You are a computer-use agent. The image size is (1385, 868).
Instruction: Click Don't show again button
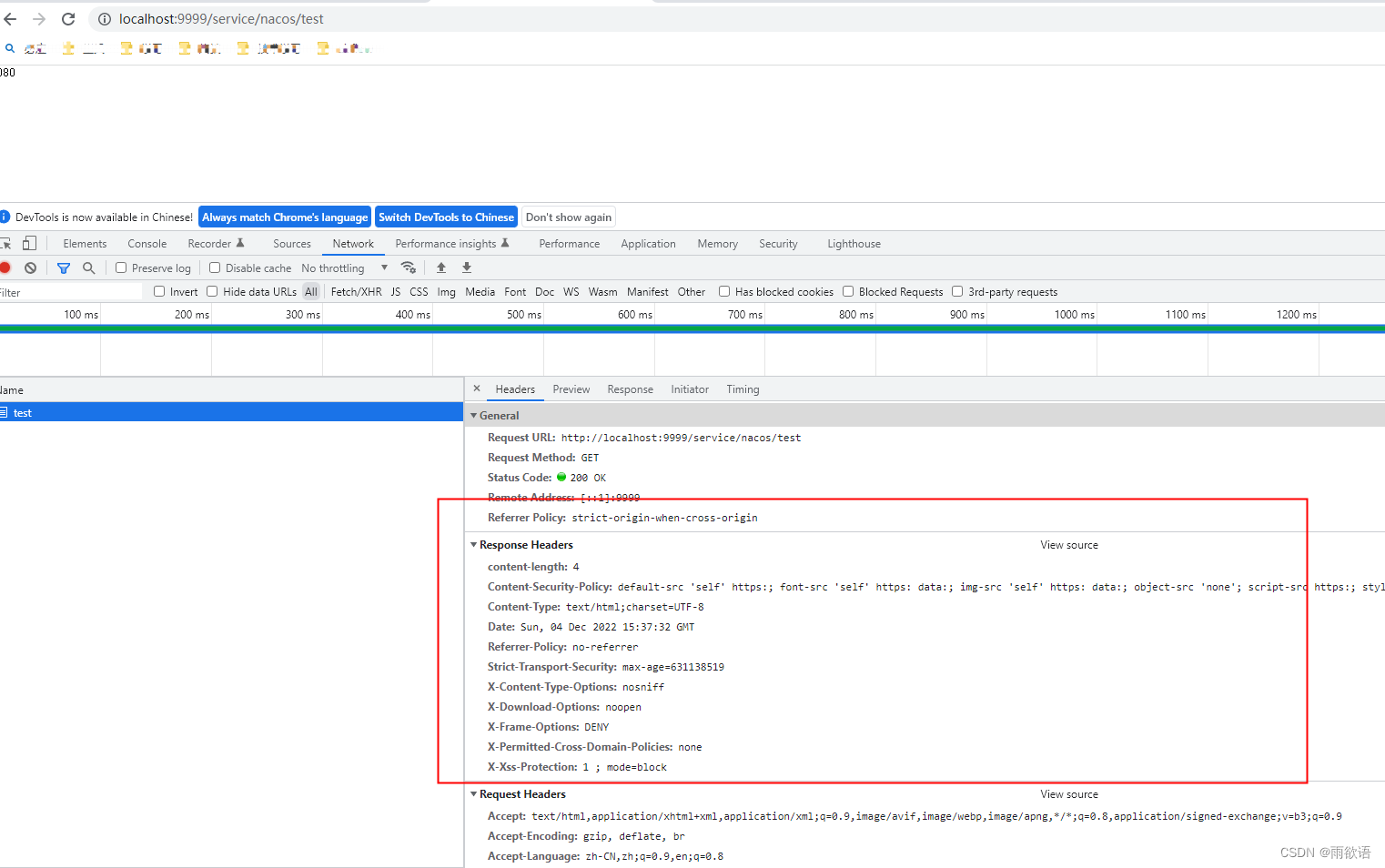569,217
